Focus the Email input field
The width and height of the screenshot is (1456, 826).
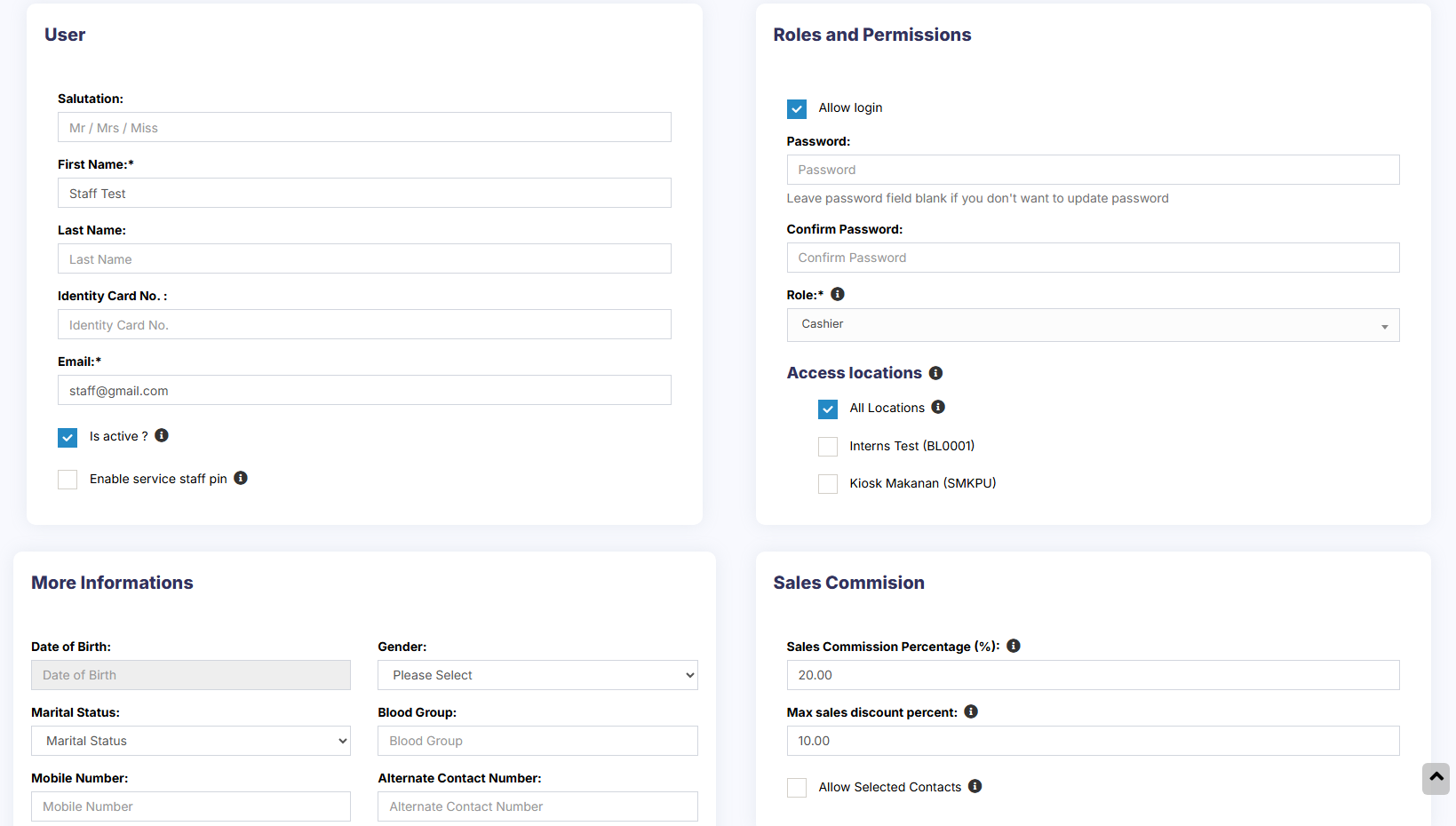click(364, 391)
